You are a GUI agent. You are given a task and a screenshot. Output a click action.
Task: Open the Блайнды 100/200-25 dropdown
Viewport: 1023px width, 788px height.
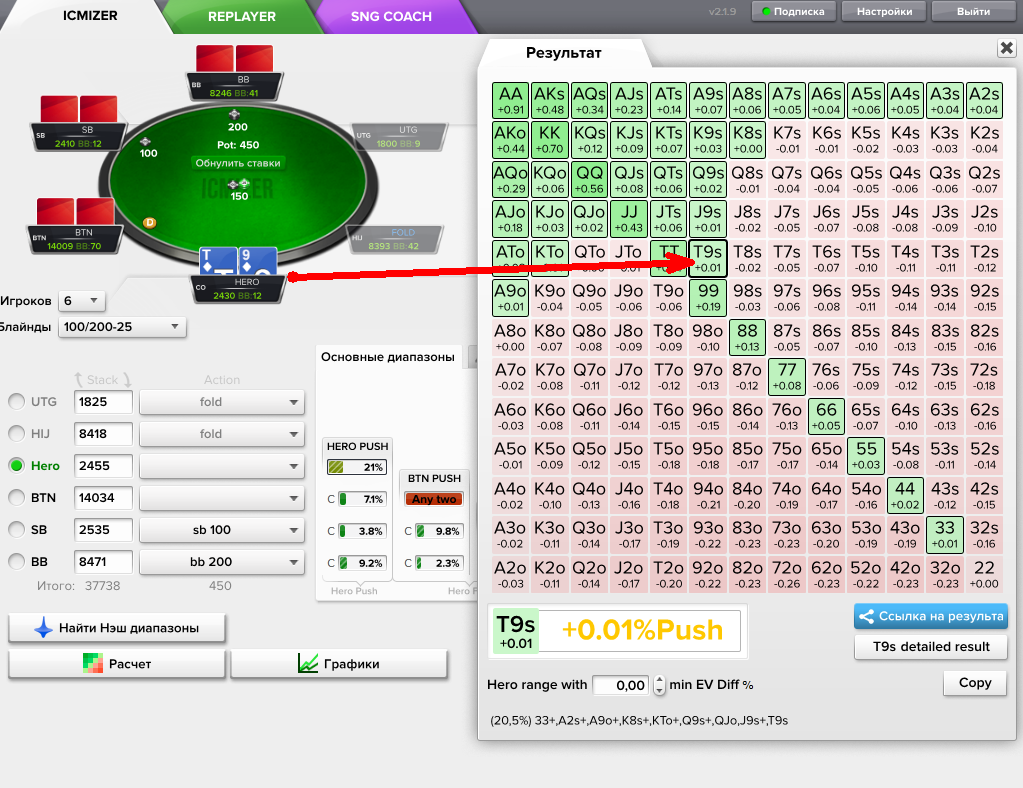(122, 327)
